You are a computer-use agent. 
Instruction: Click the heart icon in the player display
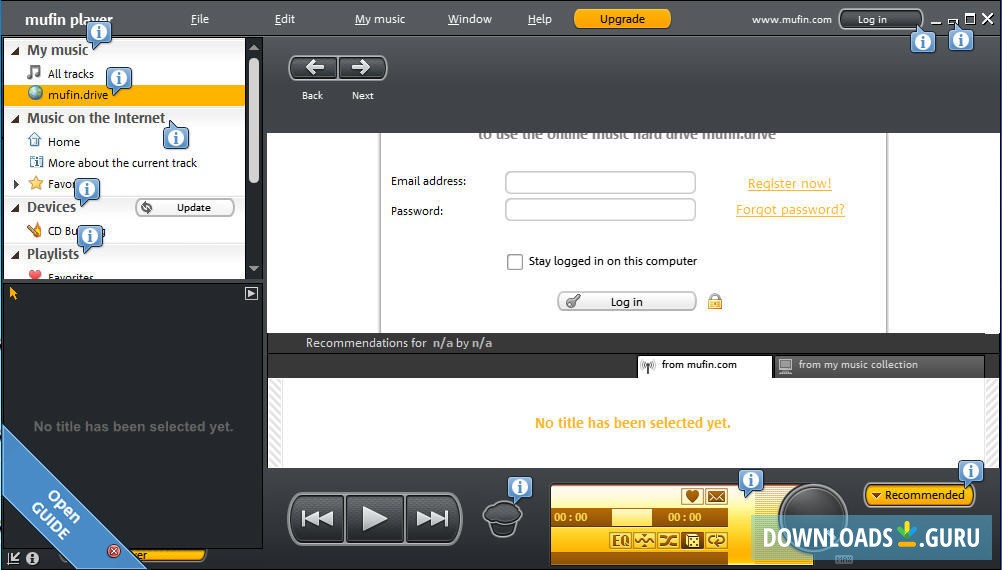[691, 496]
